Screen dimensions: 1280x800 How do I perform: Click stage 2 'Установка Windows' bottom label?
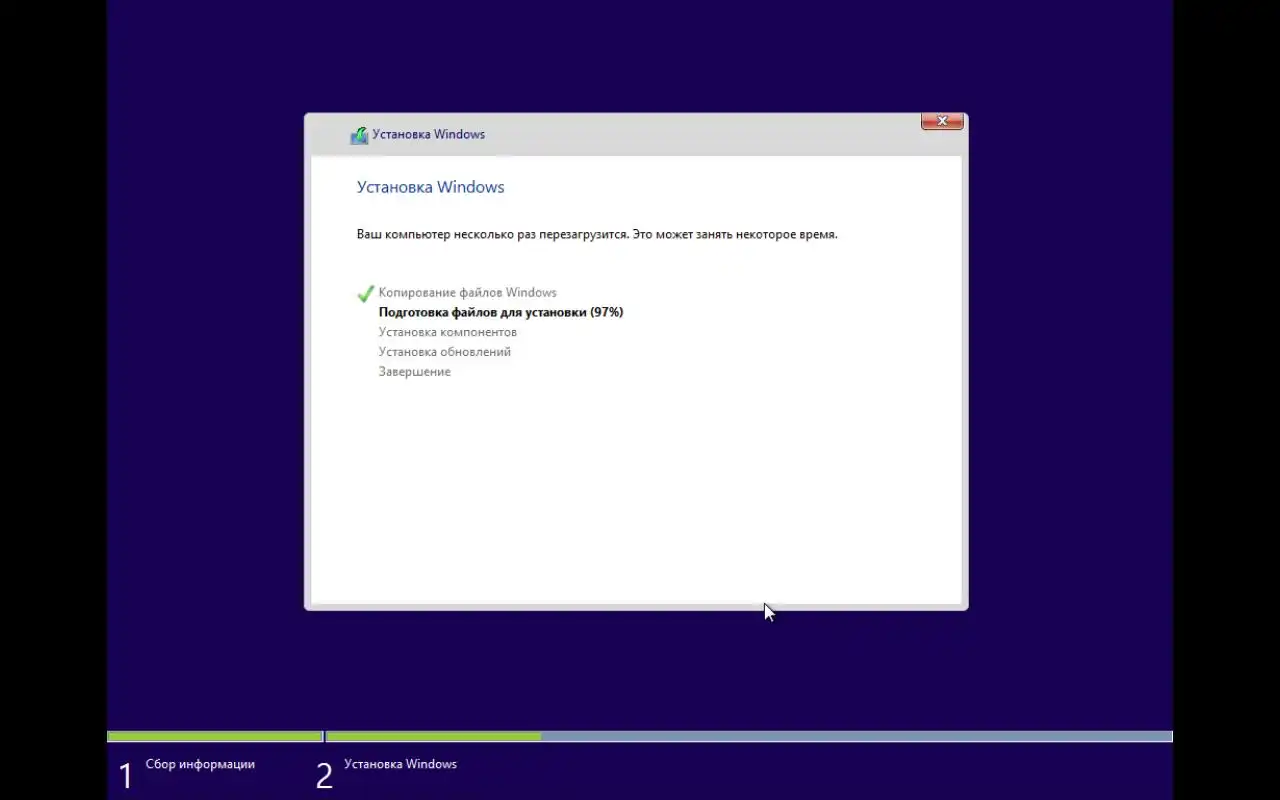coord(400,764)
